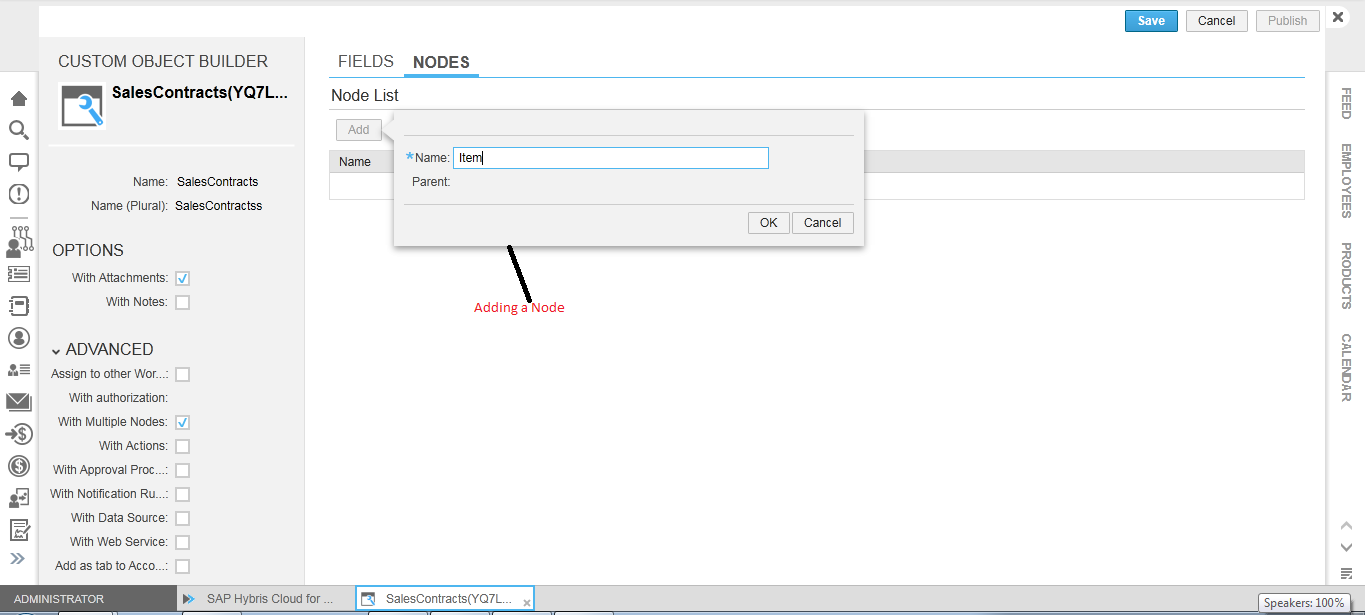Click into the node Name input field
Viewport: 1365px width, 615px height.
click(x=610, y=158)
